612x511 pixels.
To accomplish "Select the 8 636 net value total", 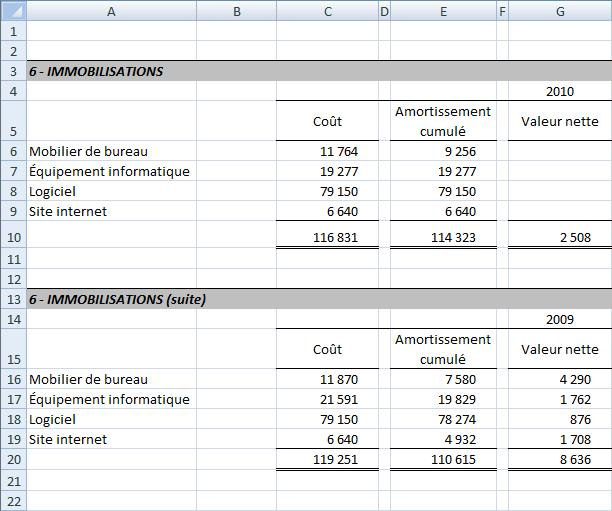I will click(560, 460).
